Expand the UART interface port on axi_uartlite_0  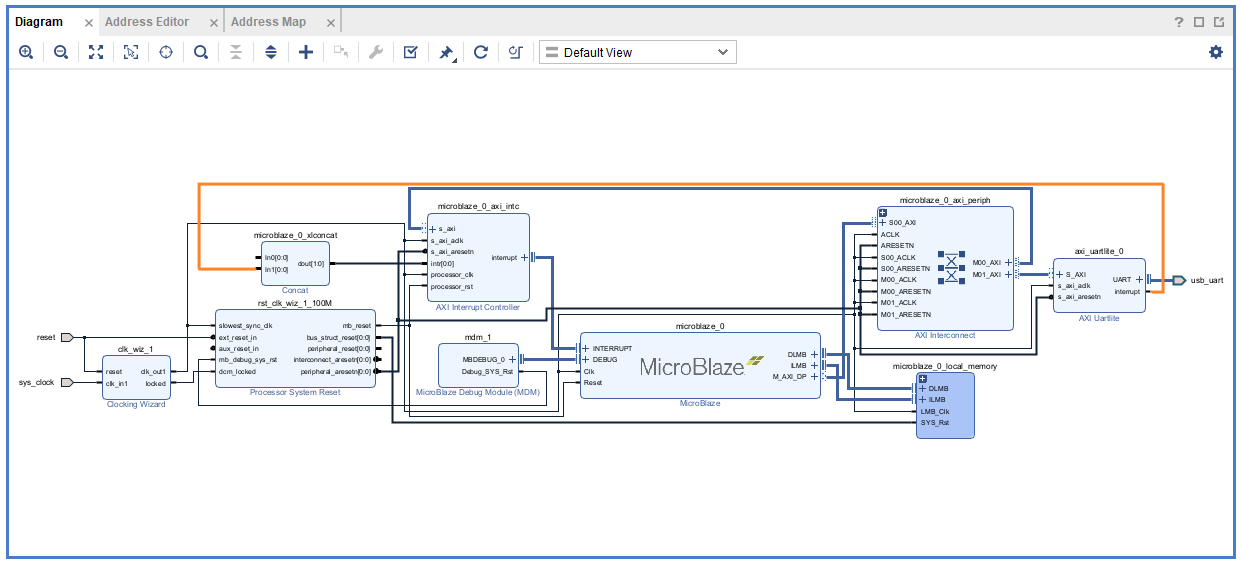(1139, 280)
